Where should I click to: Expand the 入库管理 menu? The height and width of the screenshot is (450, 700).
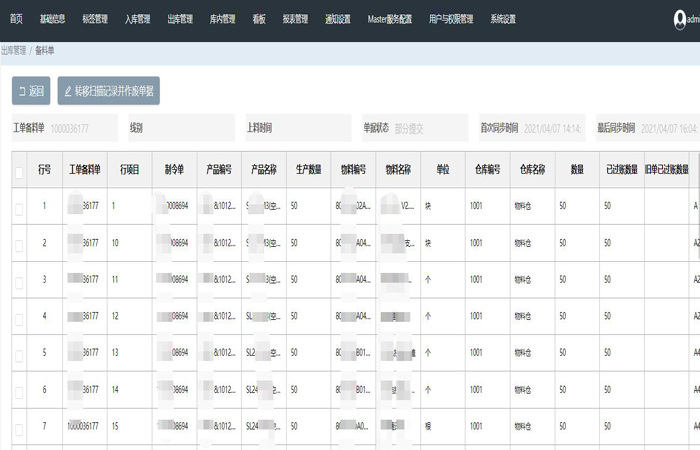pos(137,19)
